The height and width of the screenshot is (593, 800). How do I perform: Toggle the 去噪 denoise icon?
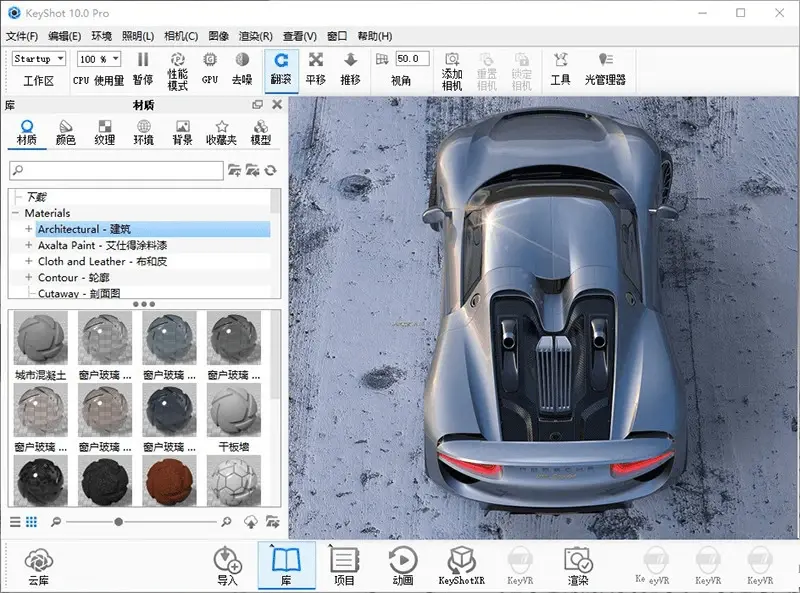click(242, 68)
